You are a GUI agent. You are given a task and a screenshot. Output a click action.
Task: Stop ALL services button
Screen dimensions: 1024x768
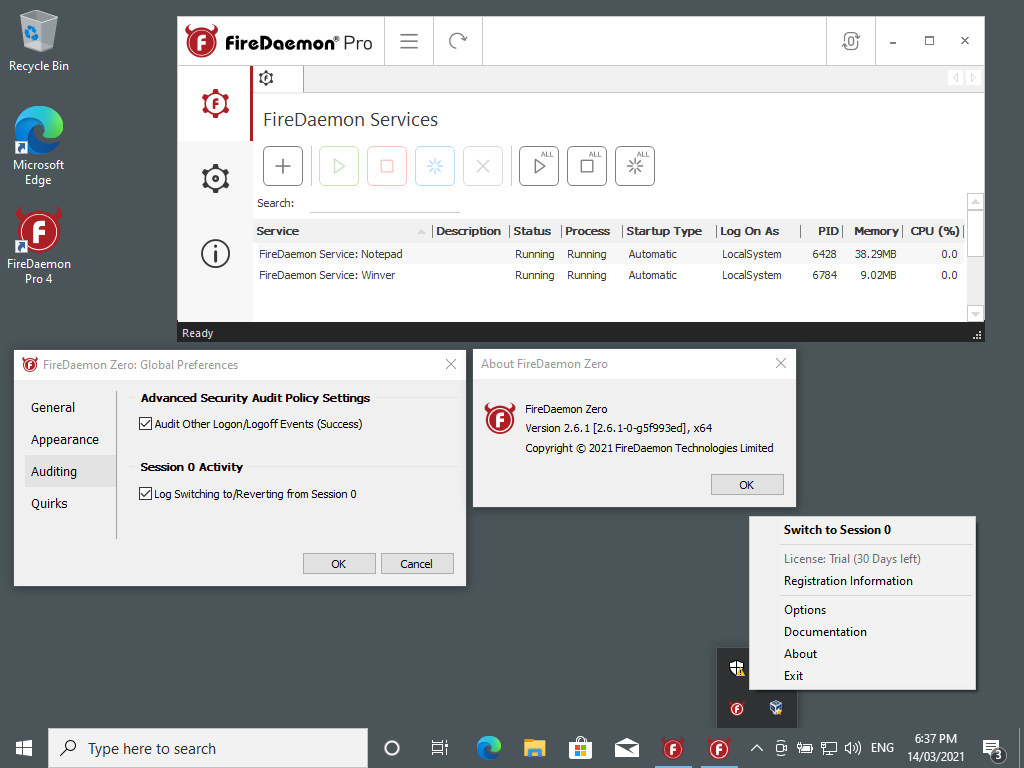tap(587, 166)
